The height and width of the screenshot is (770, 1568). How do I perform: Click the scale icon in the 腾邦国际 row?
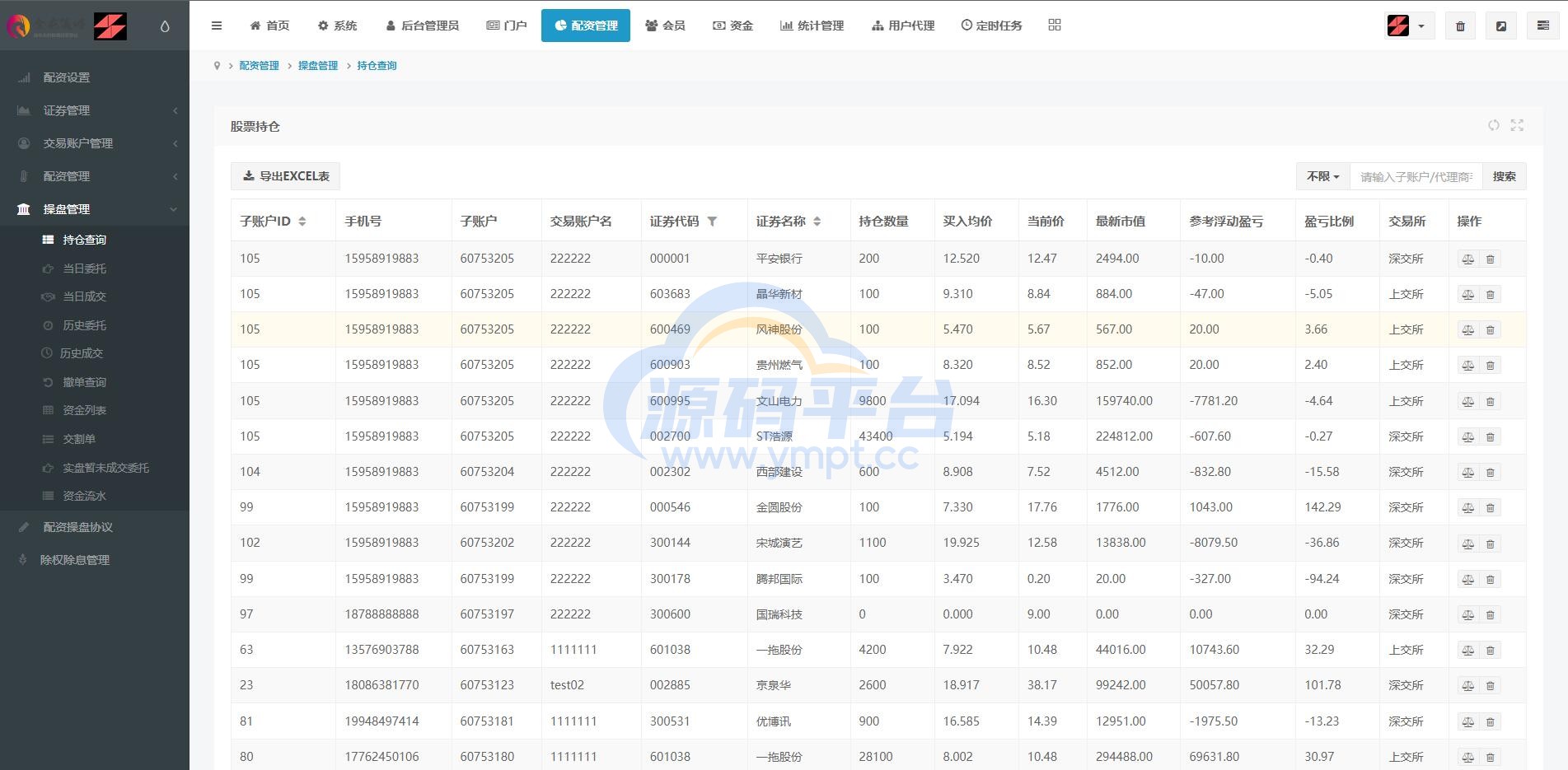[1468, 579]
